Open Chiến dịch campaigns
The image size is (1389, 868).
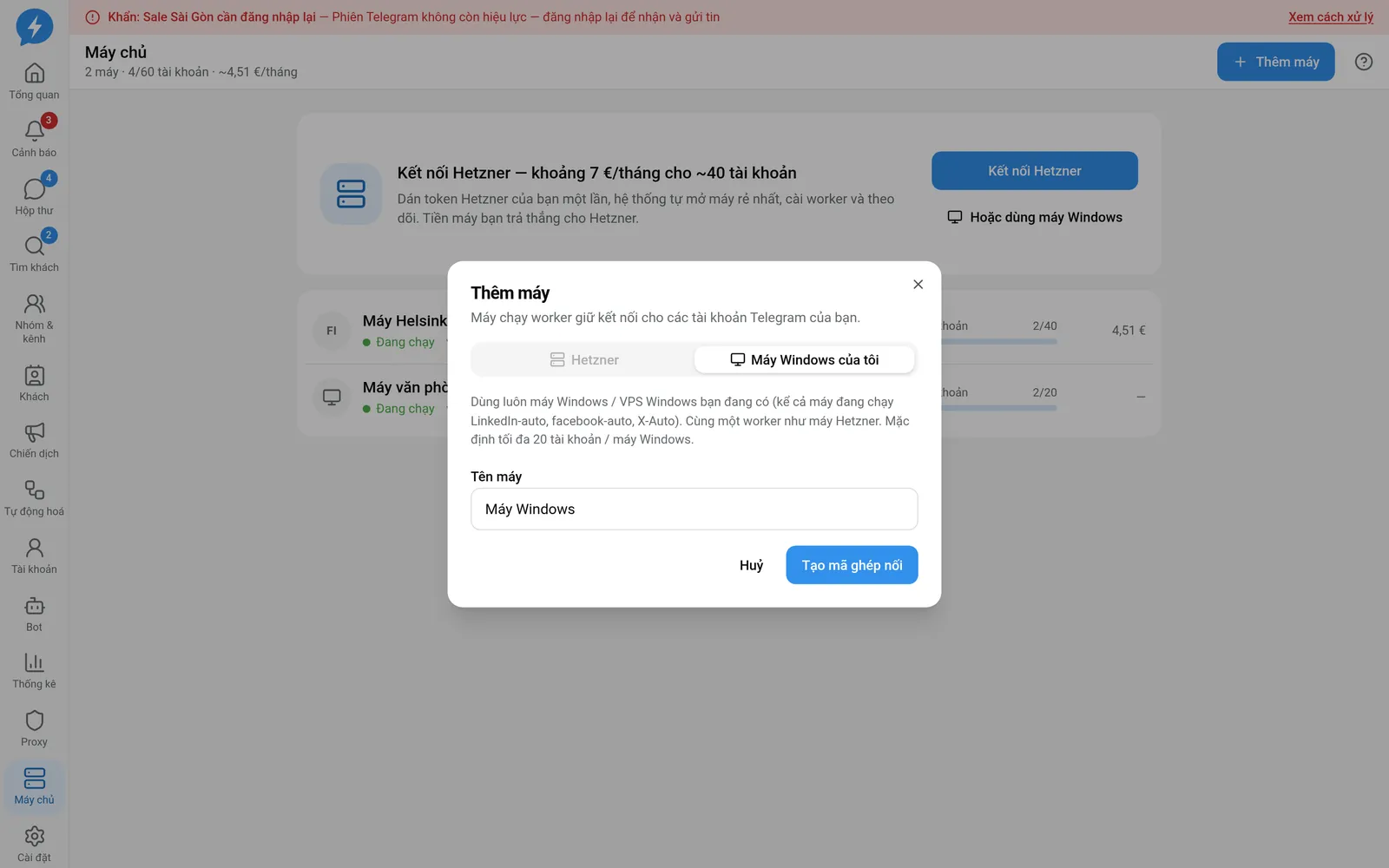coord(34,441)
